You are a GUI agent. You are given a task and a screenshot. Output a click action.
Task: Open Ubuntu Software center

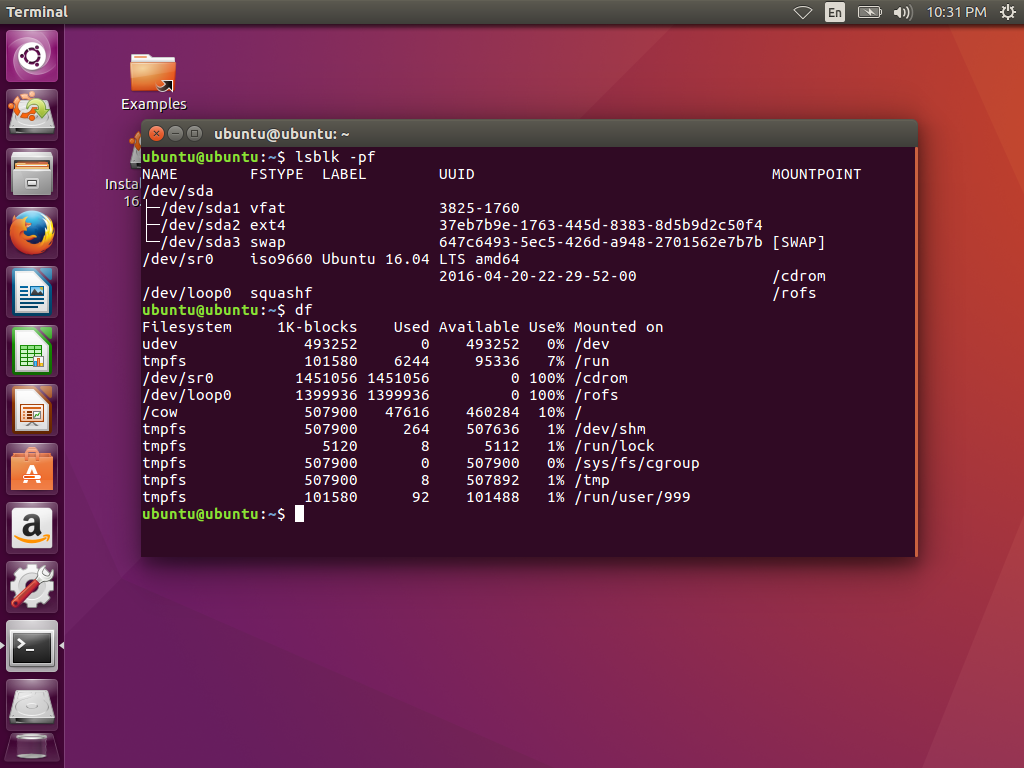click(x=32, y=469)
